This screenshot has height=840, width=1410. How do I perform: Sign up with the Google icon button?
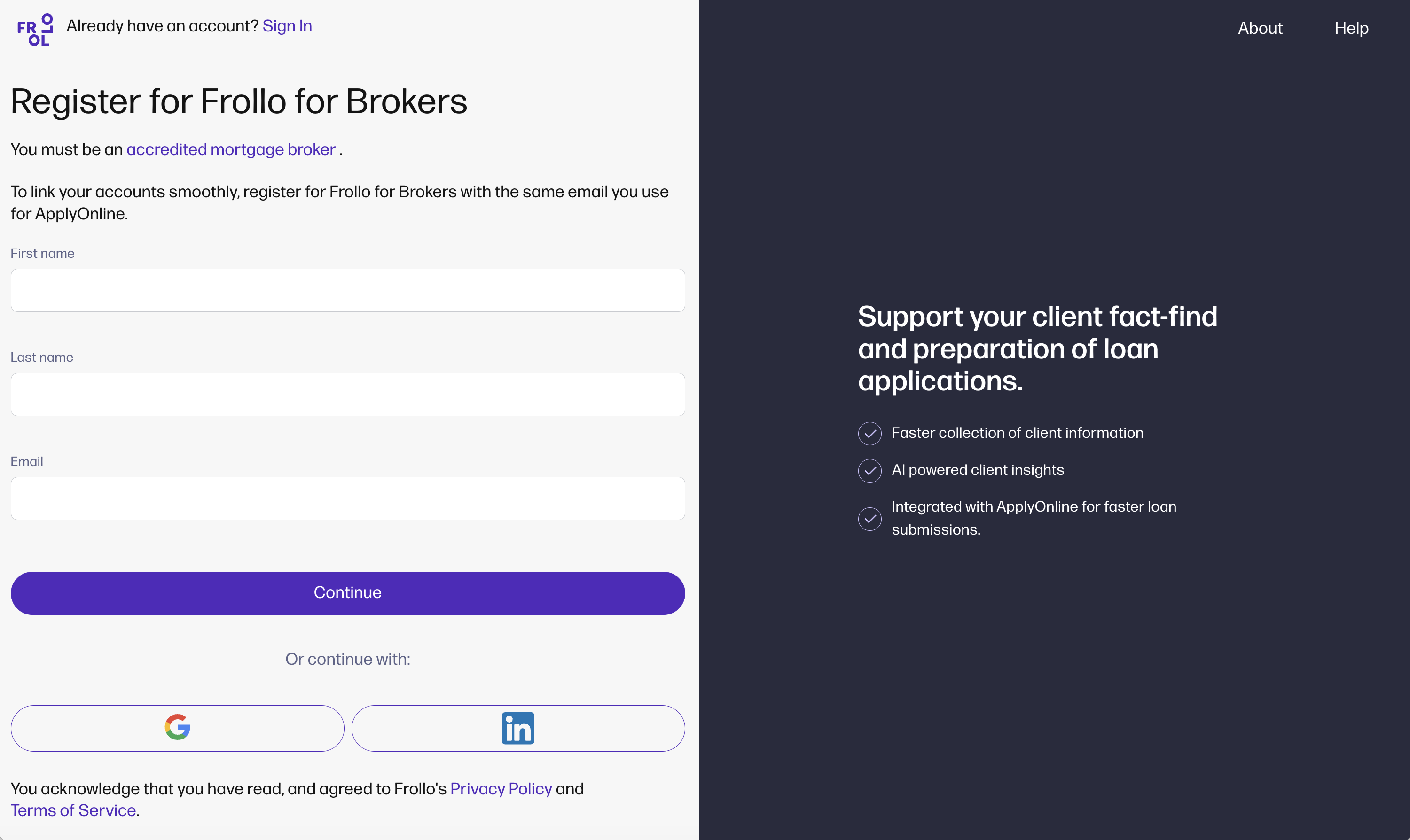[177, 728]
